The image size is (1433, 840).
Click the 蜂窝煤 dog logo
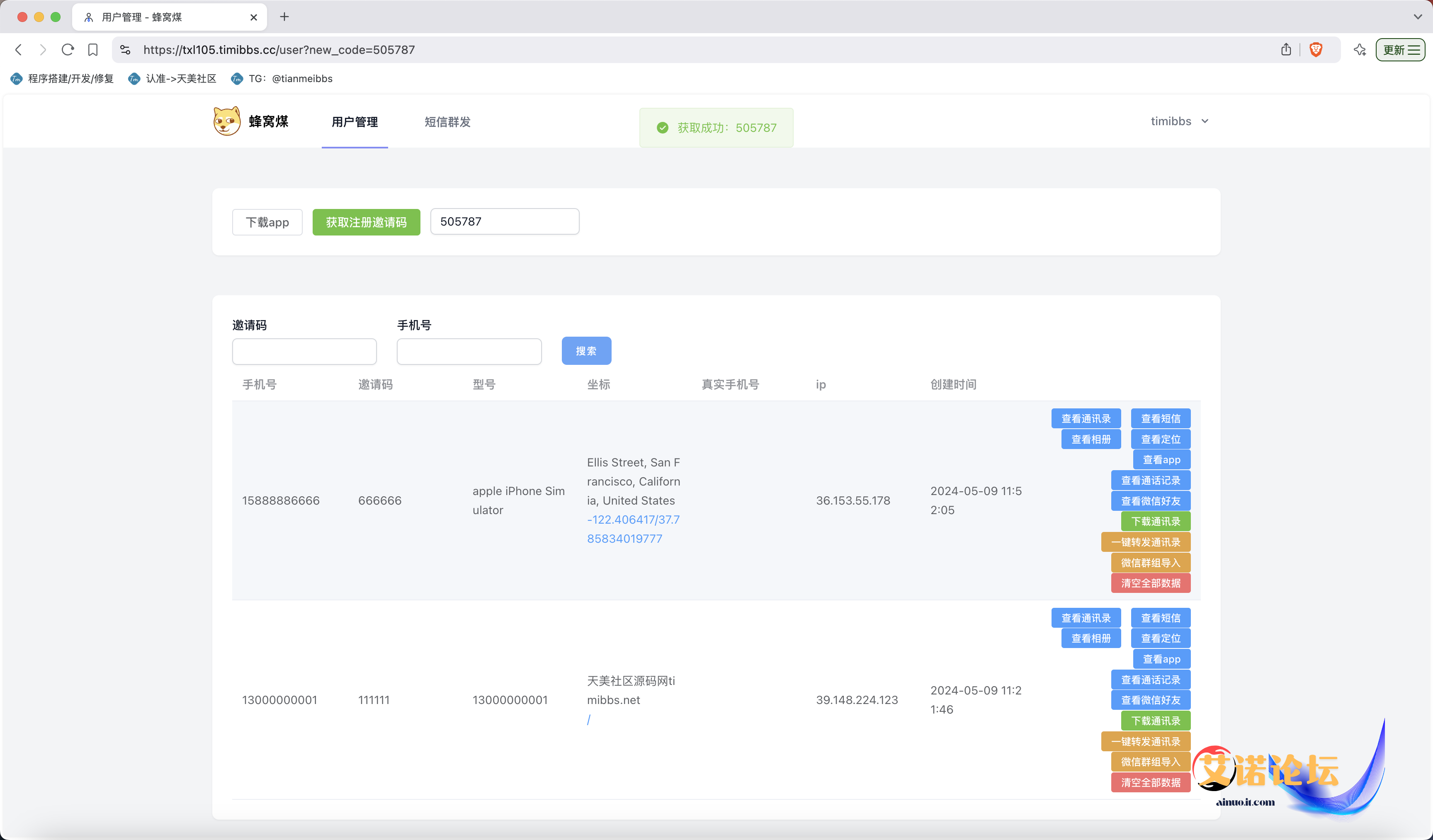(226, 121)
